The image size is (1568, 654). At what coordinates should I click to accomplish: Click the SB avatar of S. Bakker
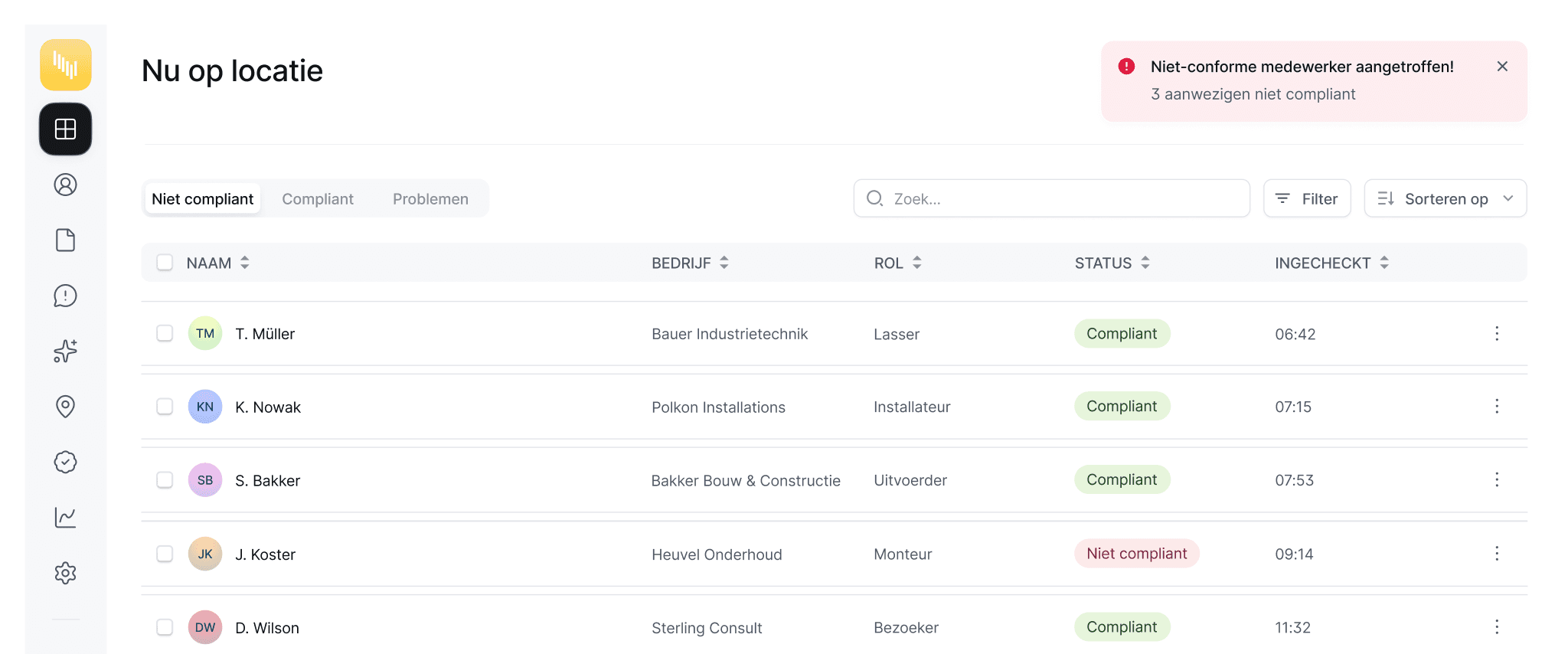(x=205, y=480)
